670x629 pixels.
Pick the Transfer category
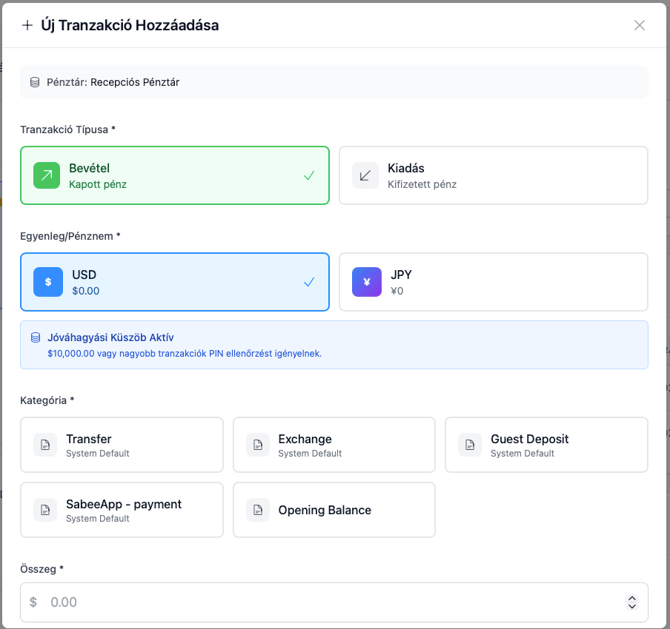point(122,445)
